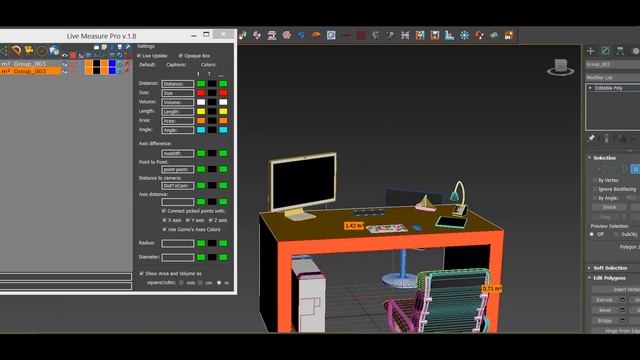Select the cm unit radio button
Viewport: 640px width, 360px height.
pos(200,282)
